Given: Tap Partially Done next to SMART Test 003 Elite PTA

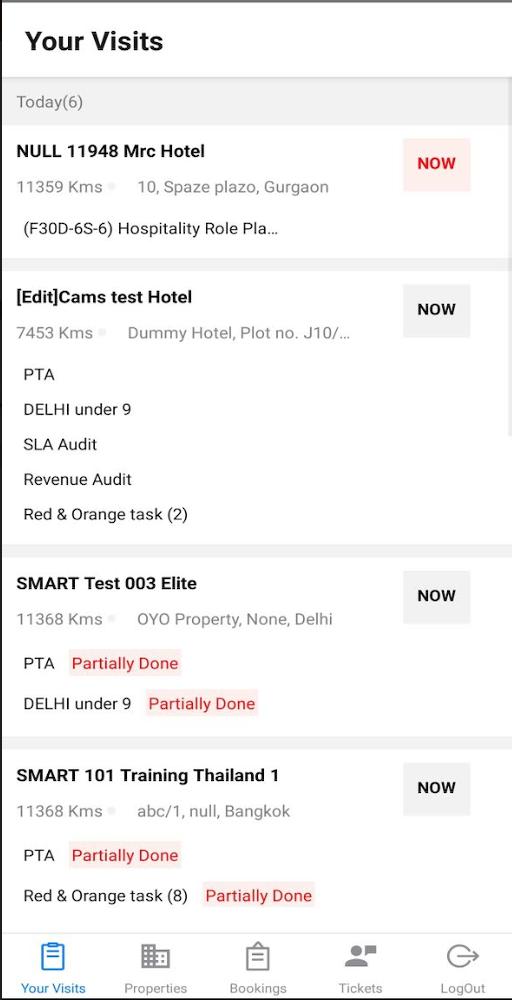Looking at the screenshot, I should (125, 664).
